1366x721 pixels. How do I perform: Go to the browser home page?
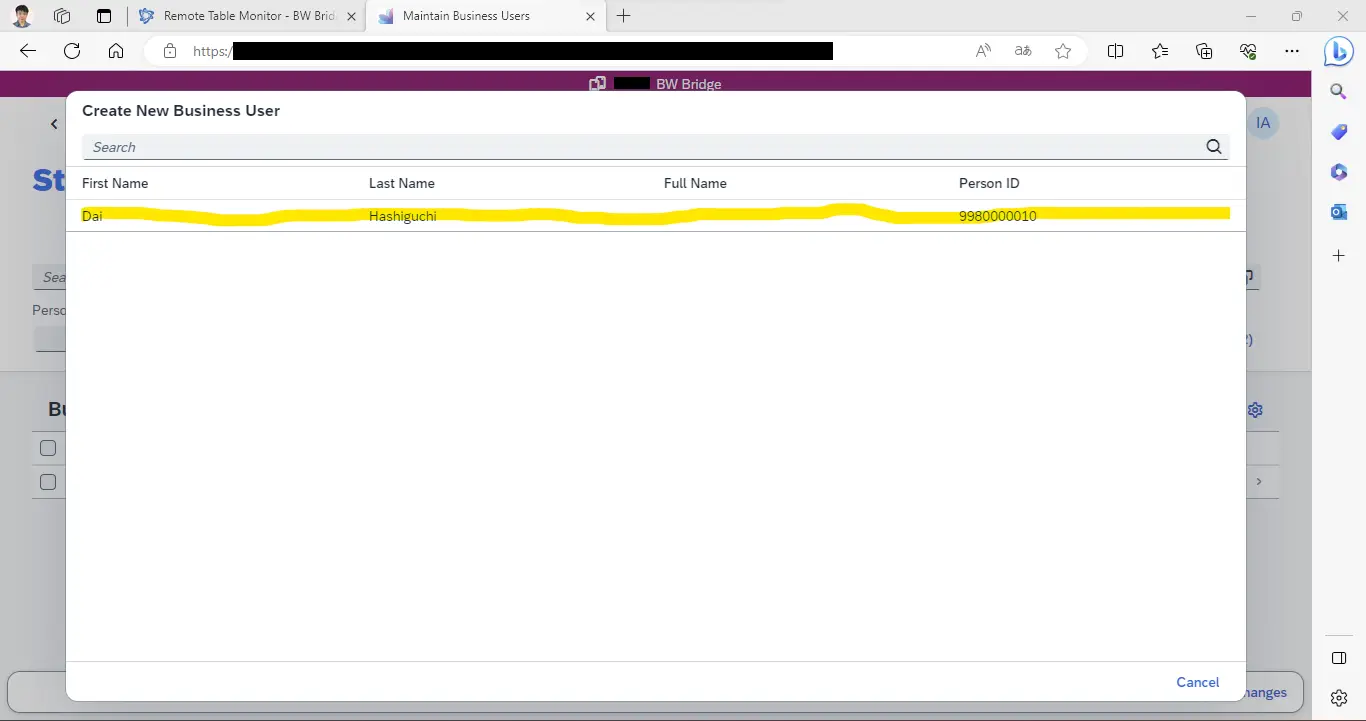[116, 51]
